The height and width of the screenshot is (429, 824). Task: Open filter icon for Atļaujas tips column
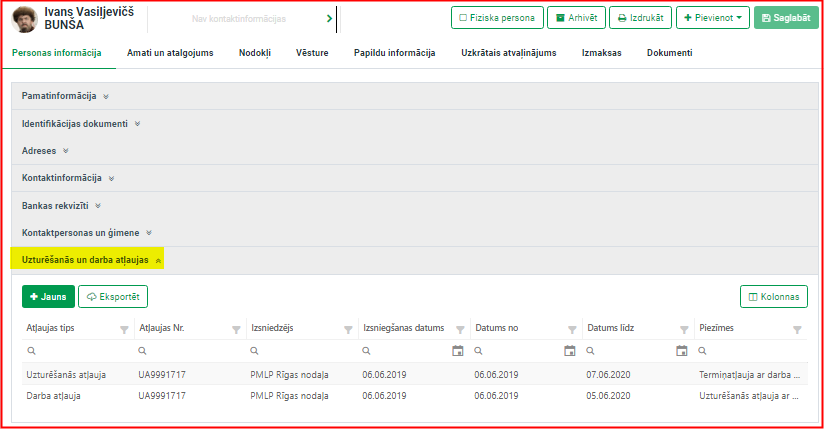click(124, 330)
